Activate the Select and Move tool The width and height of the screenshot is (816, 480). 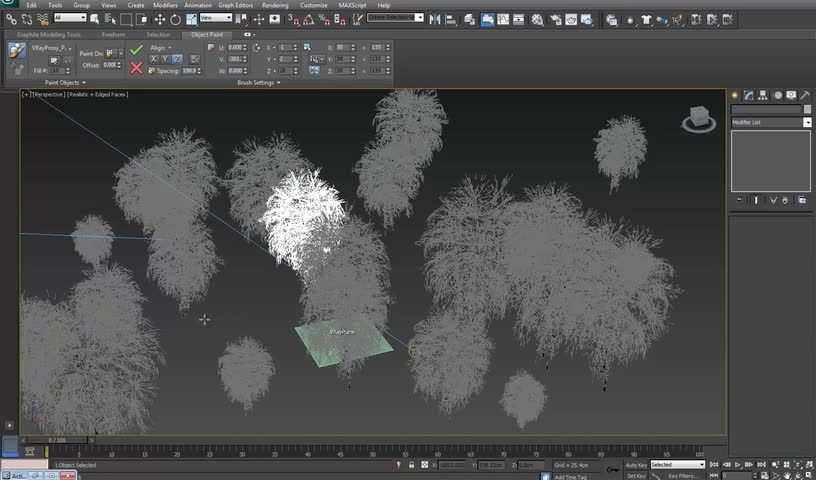click(161, 18)
